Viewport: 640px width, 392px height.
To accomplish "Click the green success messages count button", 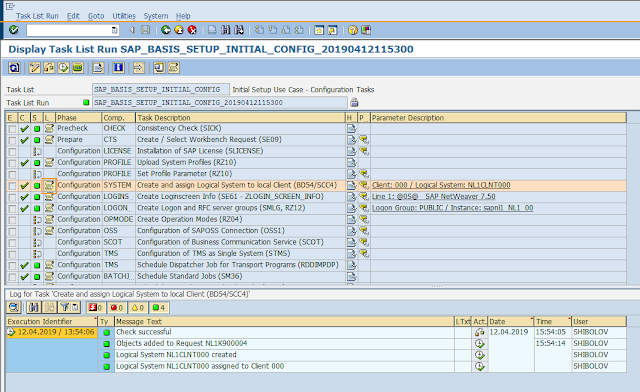I will point(158,307).
